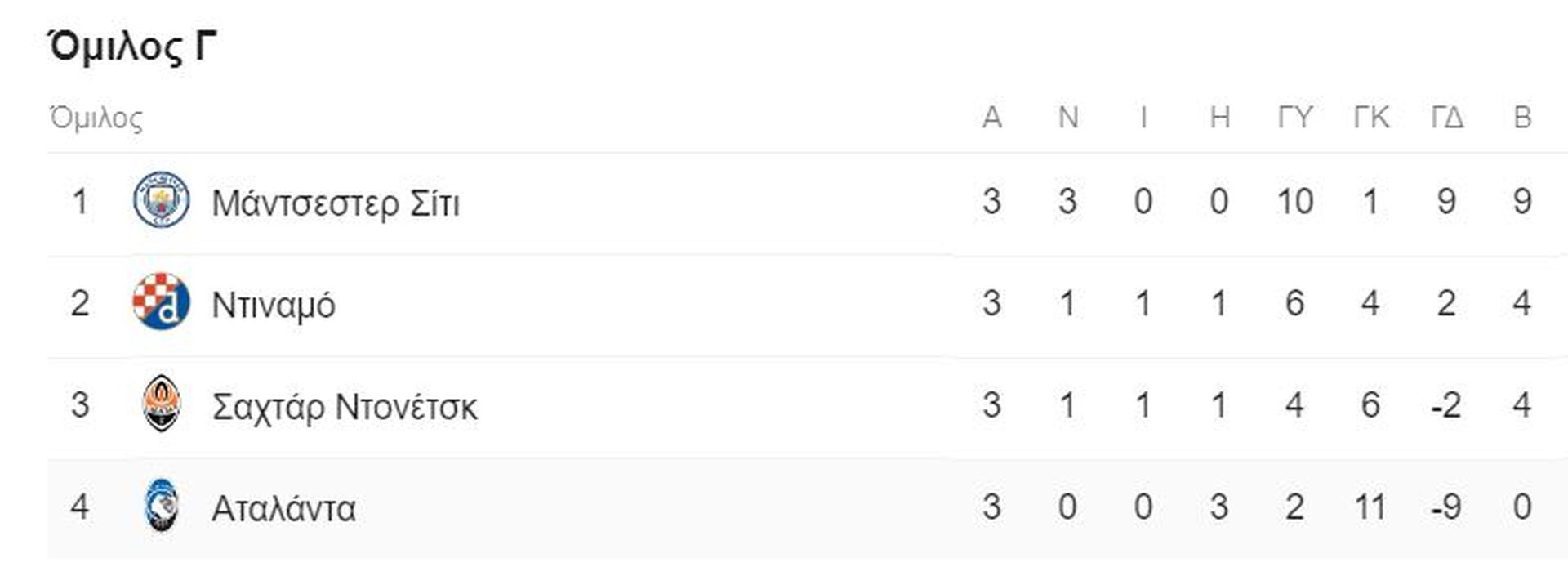The height and width of the screenshot is (585, 1568).
Task: Open the Σαχτάρ Ντονέτσκ team link
Action: pos(345,406)
